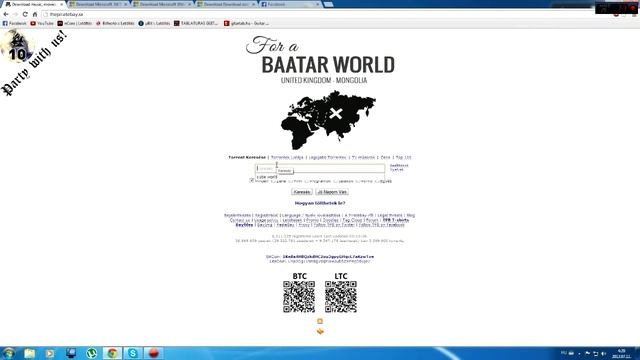Launch Windows Media Player from taskbar
The height and width of the screenshot is (360, 640).
click(50, 353)
